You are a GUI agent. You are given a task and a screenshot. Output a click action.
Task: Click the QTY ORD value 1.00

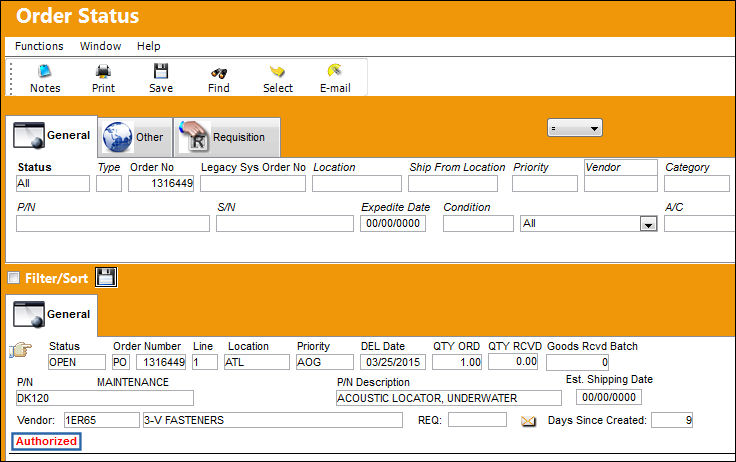tap(457, 362)
